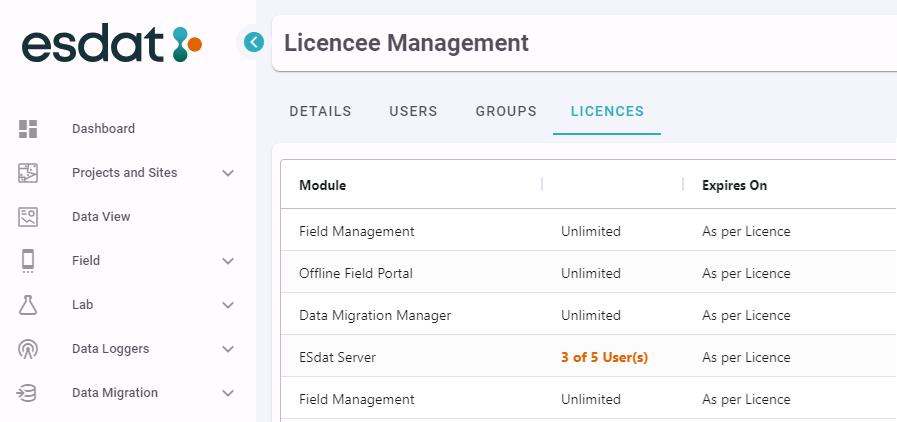Select Data Migration in the sidebar
The width and height of the screenshot is (897, 422).
(x=115, y=393)
